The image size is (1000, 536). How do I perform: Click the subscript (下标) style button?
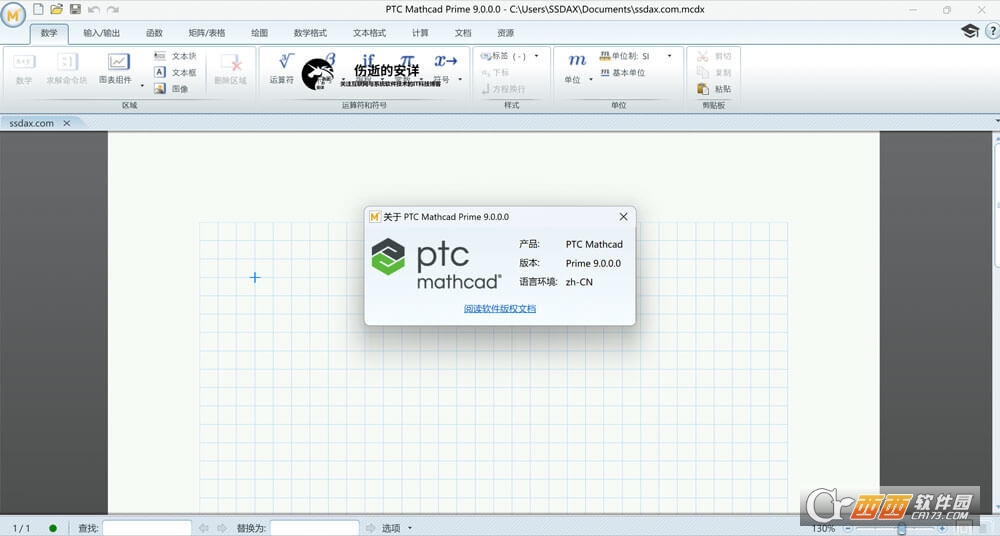click(x=495, y=73)
